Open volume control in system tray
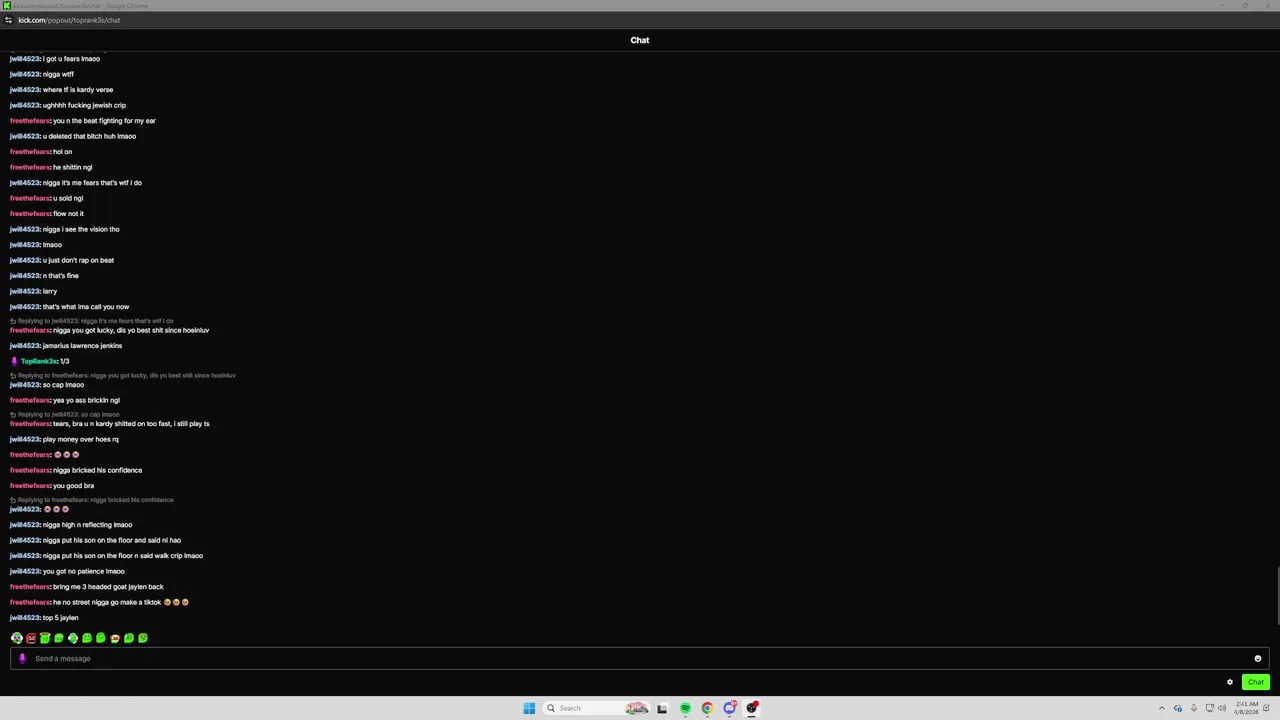The height and width of the screenshot is (720, 1280). click(x=1222, y=708)
